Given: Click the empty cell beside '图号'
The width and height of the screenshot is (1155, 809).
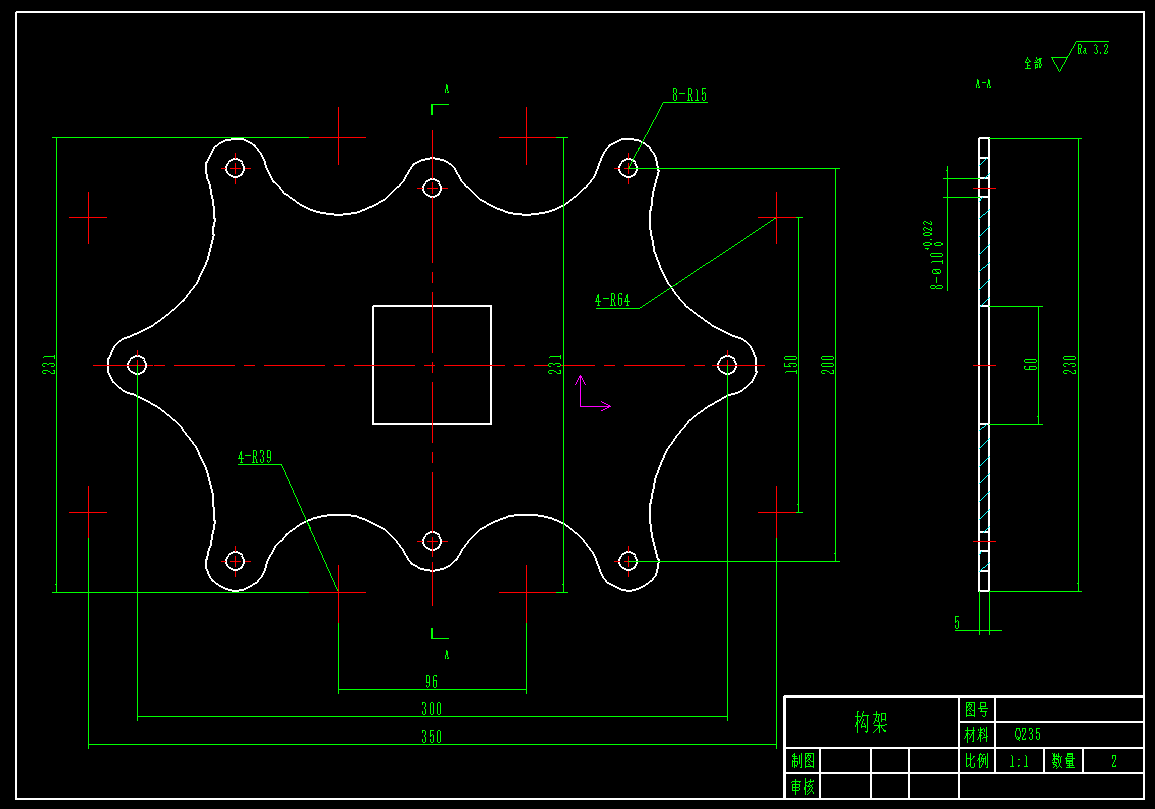Looking at the screenshot, I should 1069,710.
